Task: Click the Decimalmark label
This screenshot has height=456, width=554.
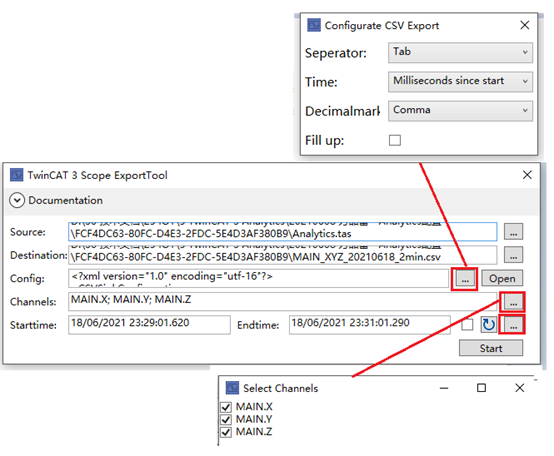Action: (x=342, y=111)
